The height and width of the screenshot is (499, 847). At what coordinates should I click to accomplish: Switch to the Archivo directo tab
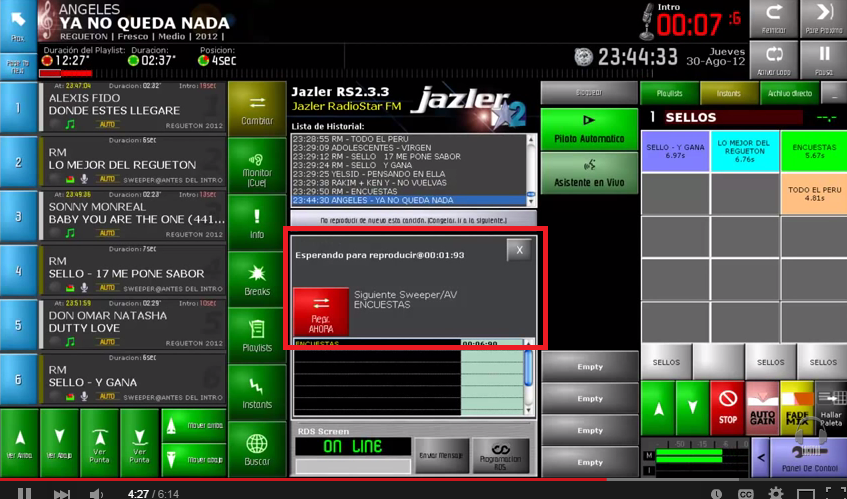(789, 93)
